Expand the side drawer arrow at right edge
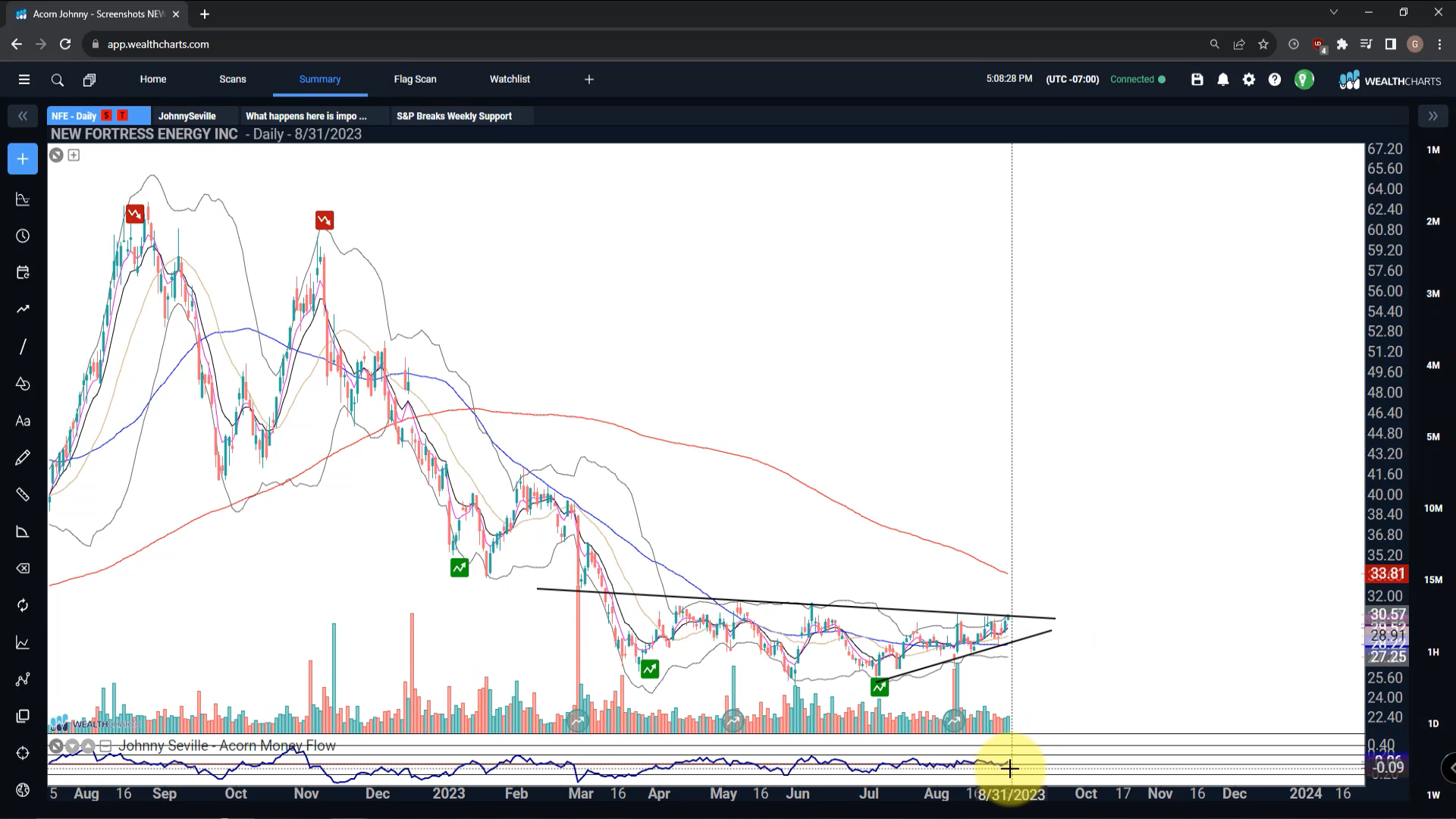The width and height of the screenshot is (1456, 819). pos(1450,768)
